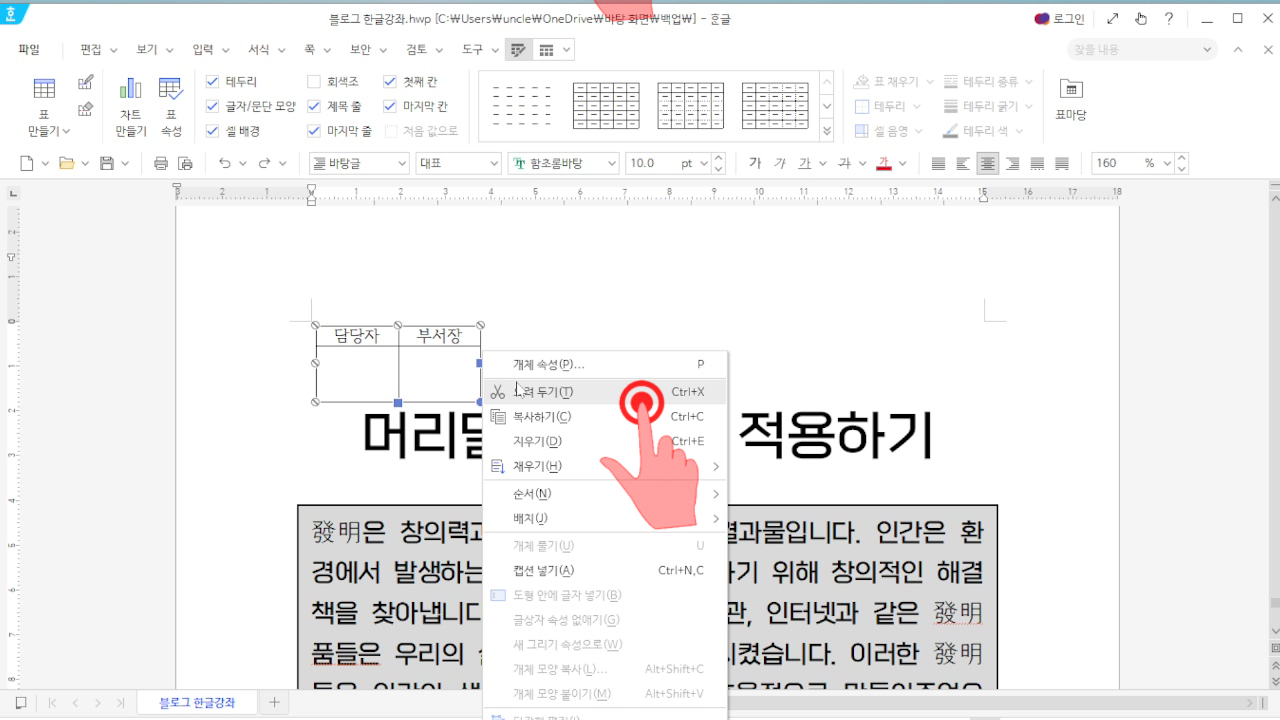
Task: Click the table layout tab icon
Action: (x=546, y=49)
